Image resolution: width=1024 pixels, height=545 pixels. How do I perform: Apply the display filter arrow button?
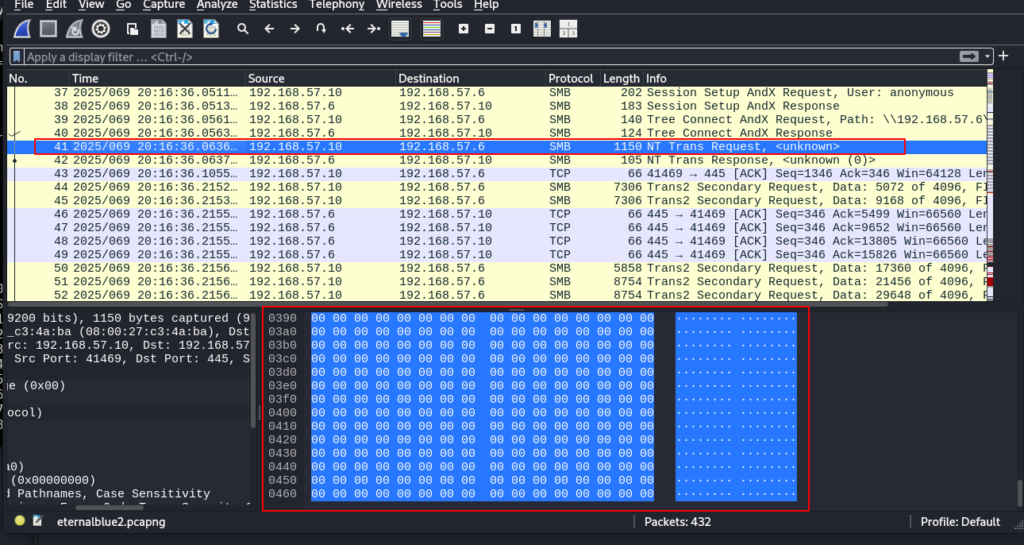click(969, 57)
